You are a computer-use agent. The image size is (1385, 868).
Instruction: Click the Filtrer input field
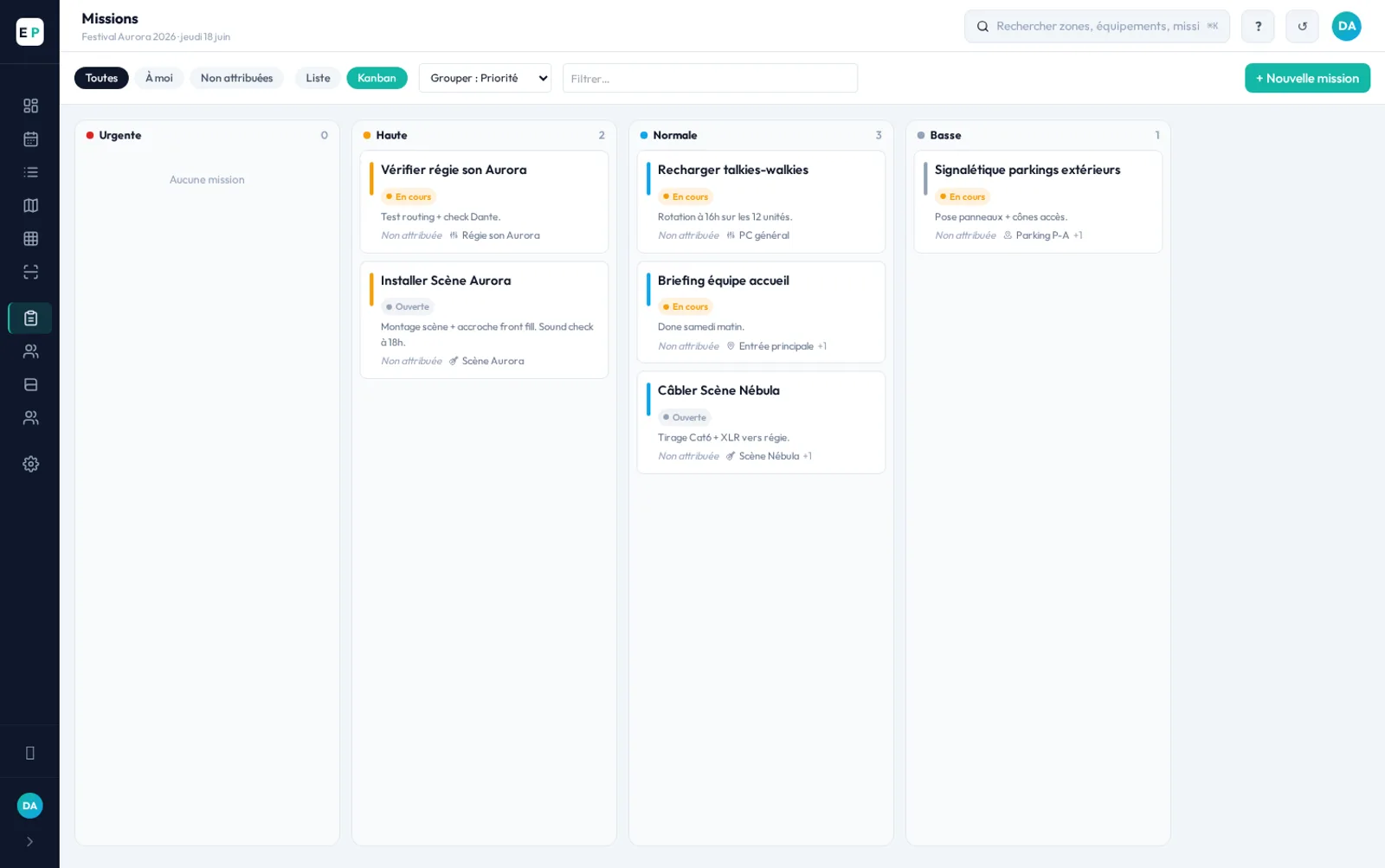[x=710, y=78]
